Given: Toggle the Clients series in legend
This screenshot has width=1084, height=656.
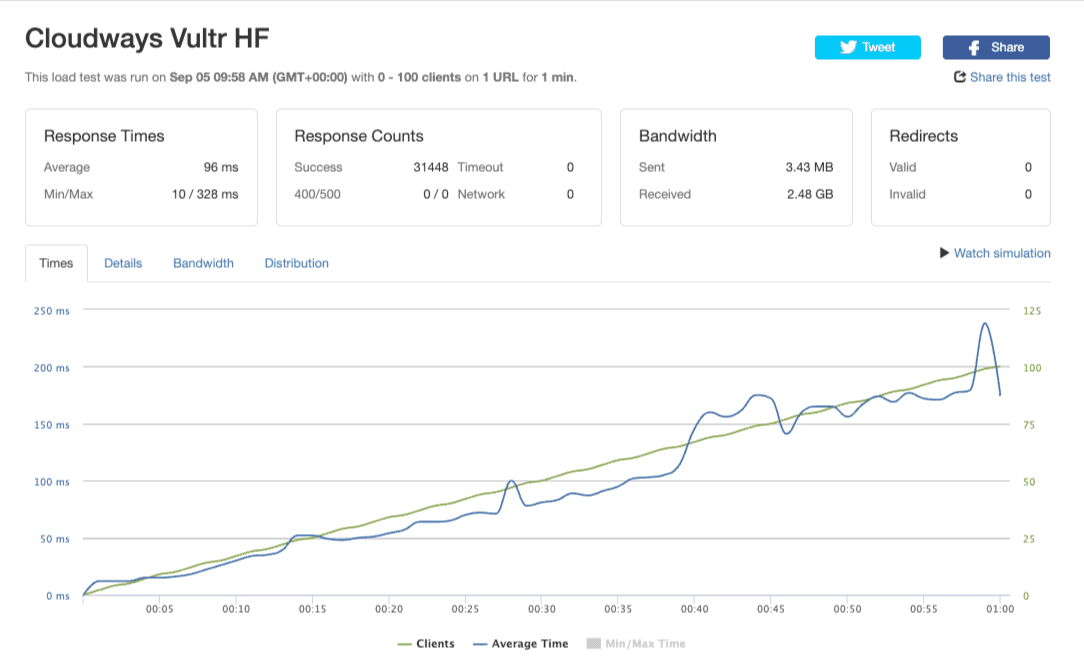Looking at the screenshot, I should pyautogui.click(x=435, y=644).
